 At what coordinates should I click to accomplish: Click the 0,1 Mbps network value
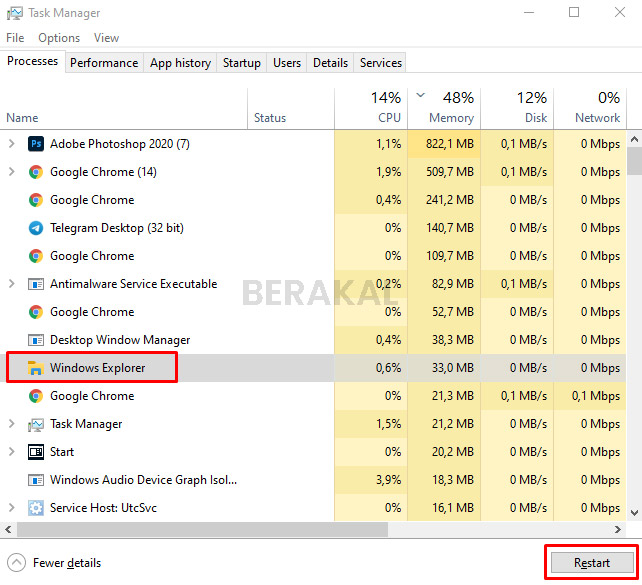click(596, 396)
